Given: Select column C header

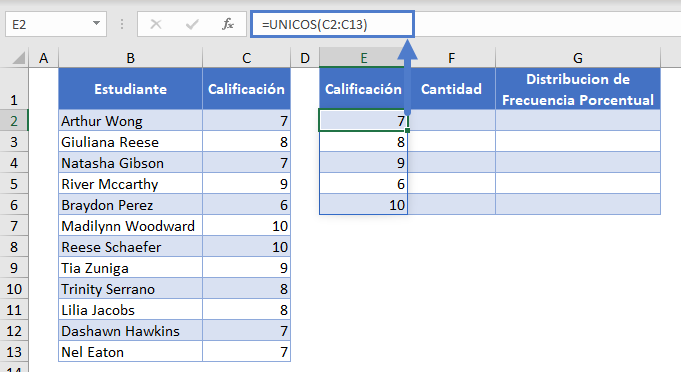Looking at the screenshot, I should 246,58.
